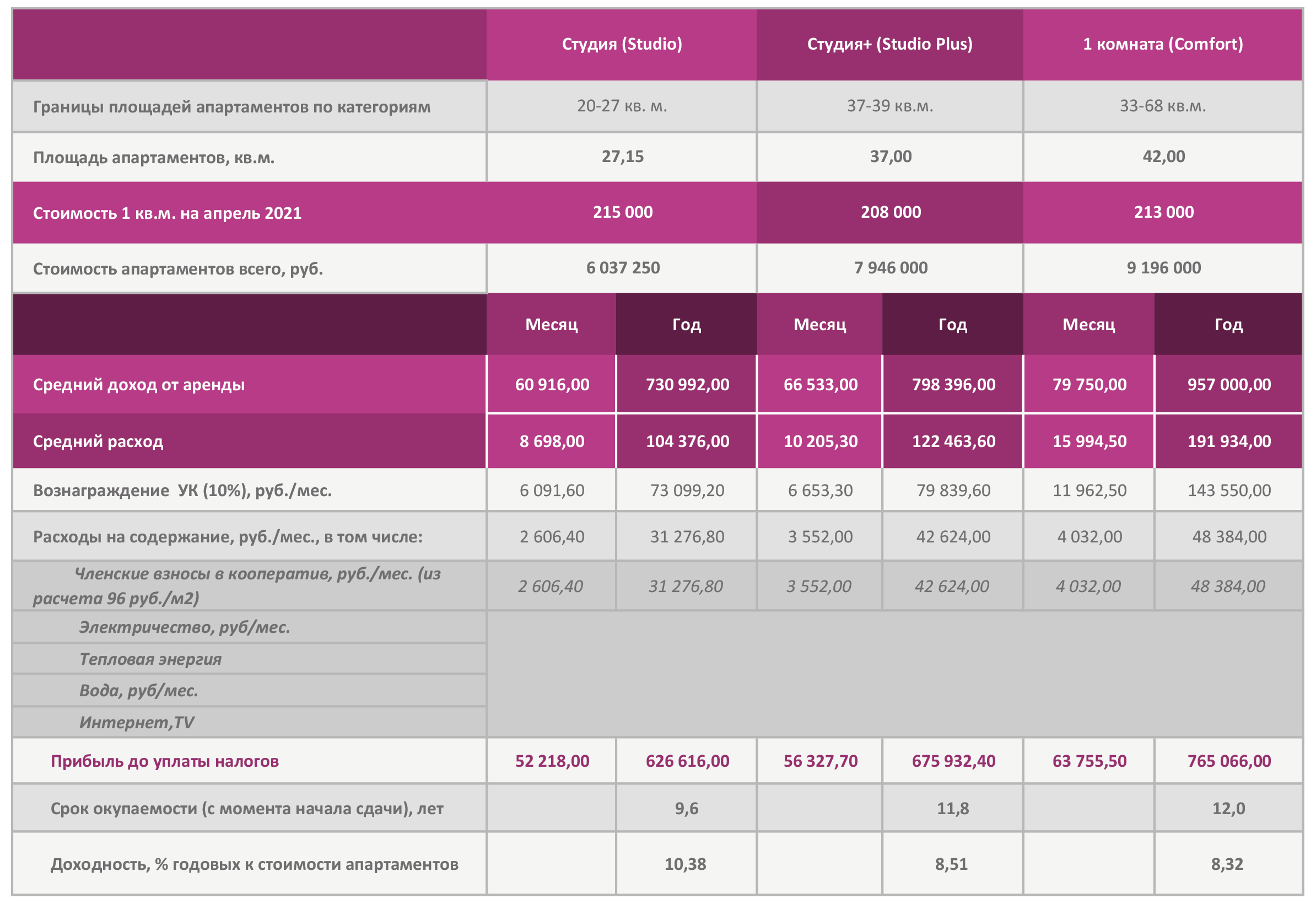Select the 27,15 apartment area value

(622, 157)
